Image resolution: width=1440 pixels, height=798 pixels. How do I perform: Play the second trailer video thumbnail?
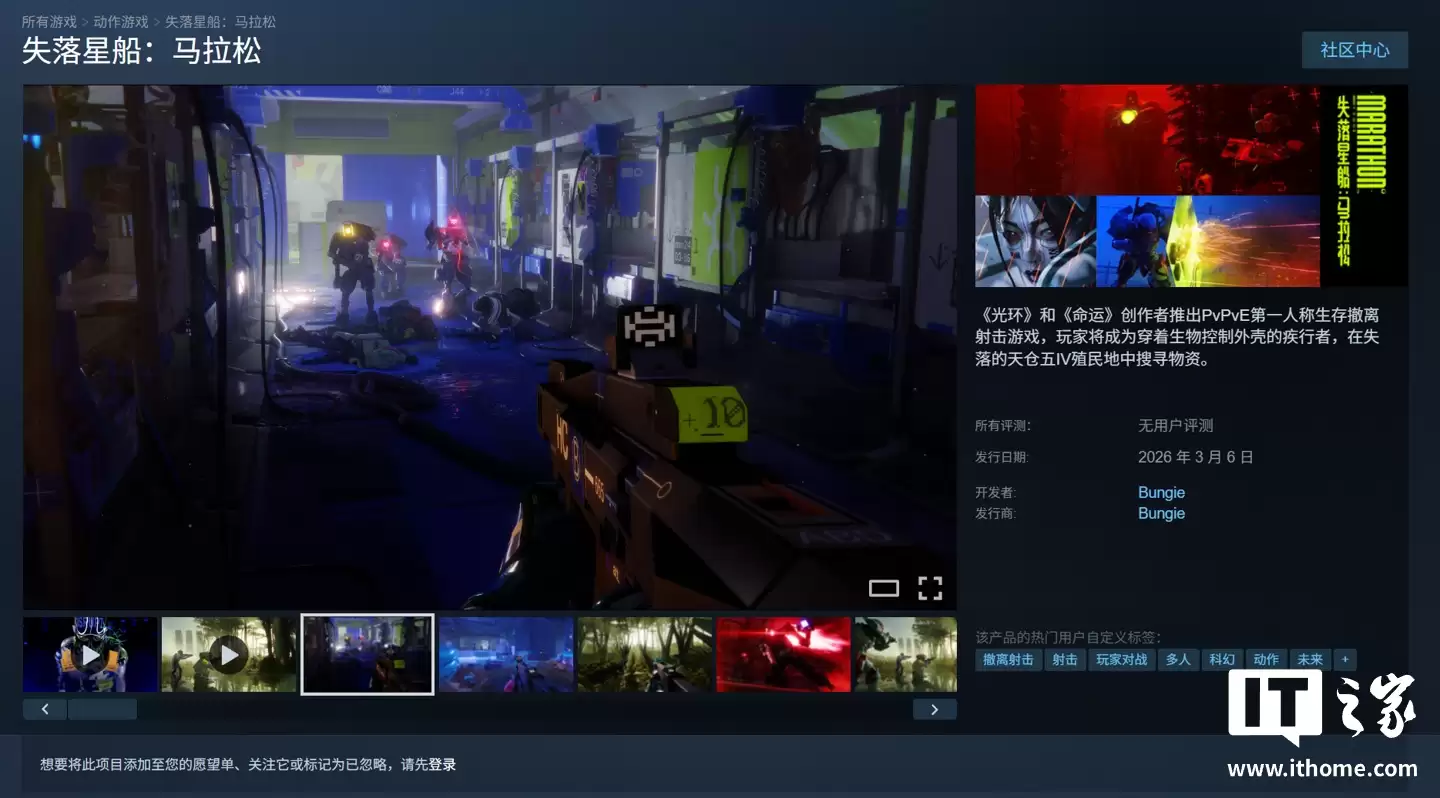tap(228, 655)
